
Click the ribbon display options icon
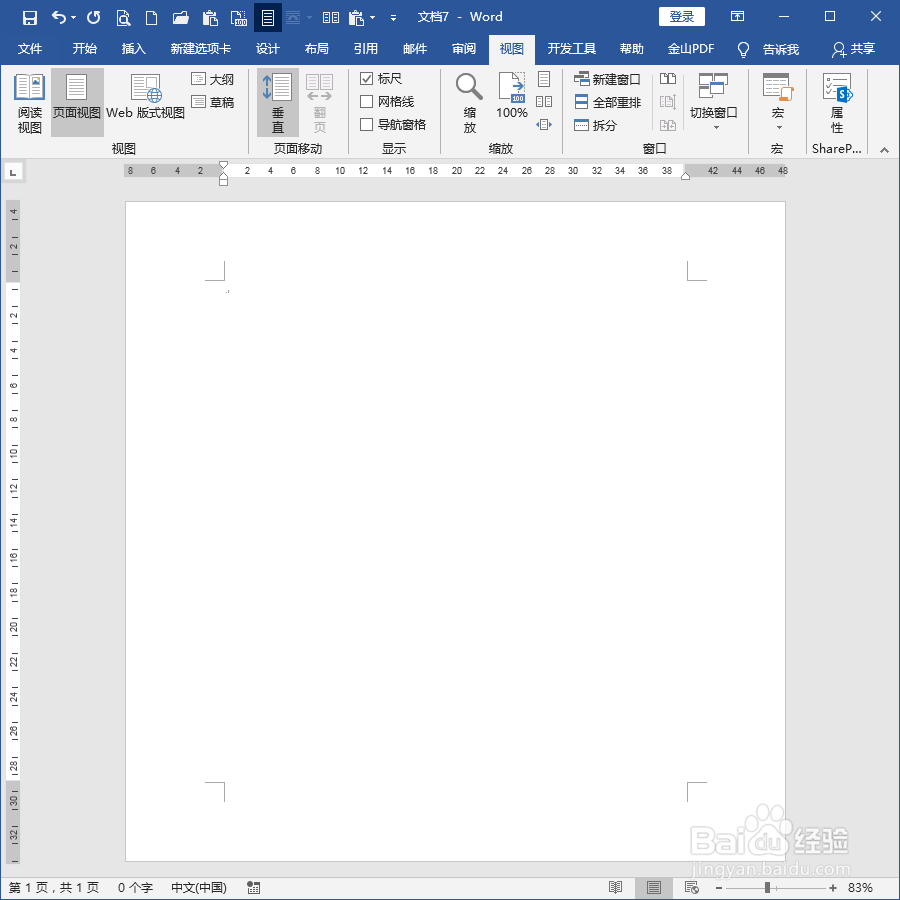(x=737, y=17)
